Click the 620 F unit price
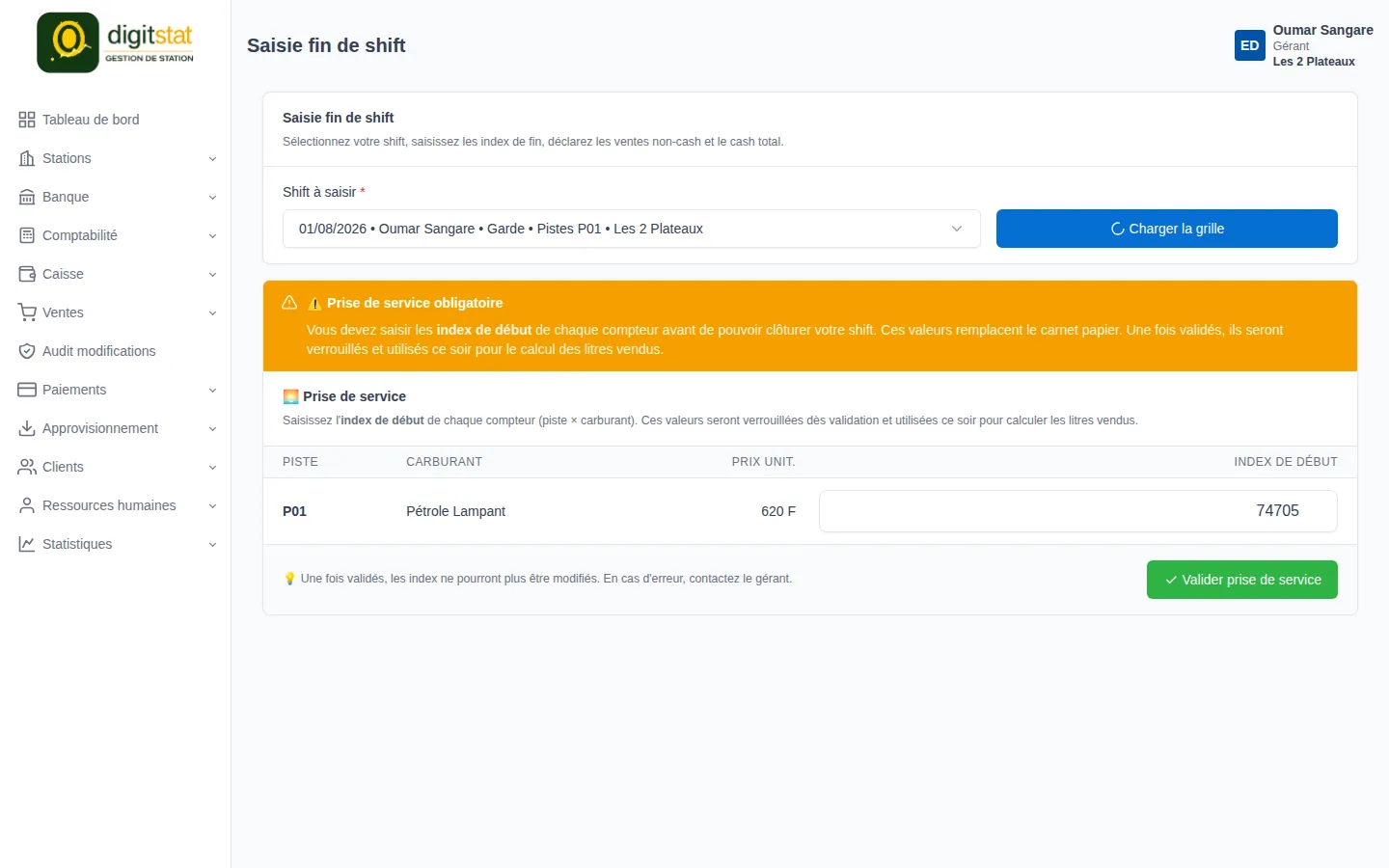The height and width of the screenshot is (868, 1389). [x=778, y=511]
